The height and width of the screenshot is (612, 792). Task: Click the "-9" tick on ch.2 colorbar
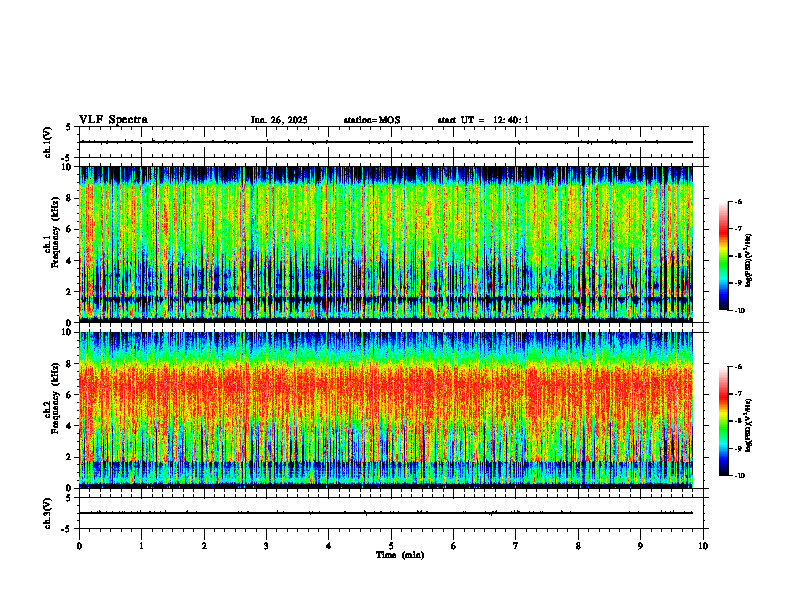pyautogui.click(x=737, y=448)
